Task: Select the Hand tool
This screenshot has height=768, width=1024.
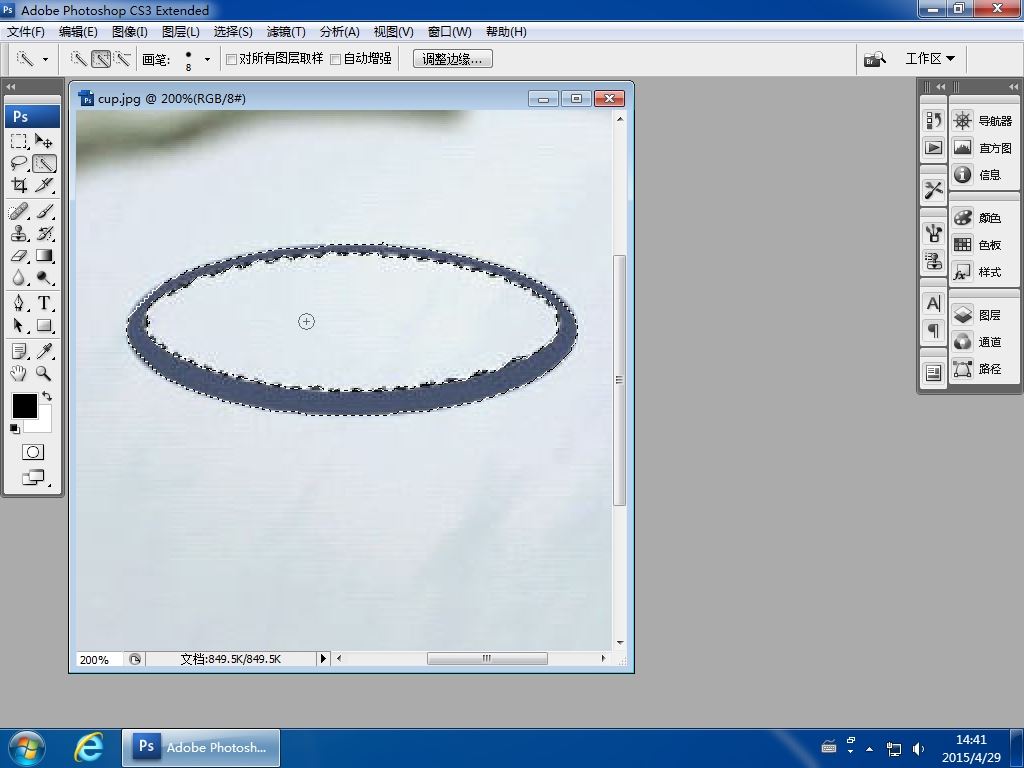Action: click(19, 374)
